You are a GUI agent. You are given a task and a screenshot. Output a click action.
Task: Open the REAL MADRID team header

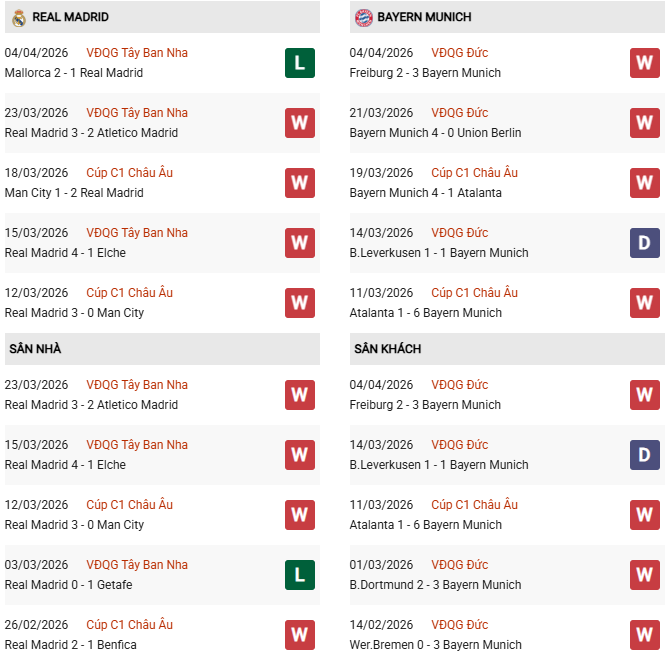[70, 17]
